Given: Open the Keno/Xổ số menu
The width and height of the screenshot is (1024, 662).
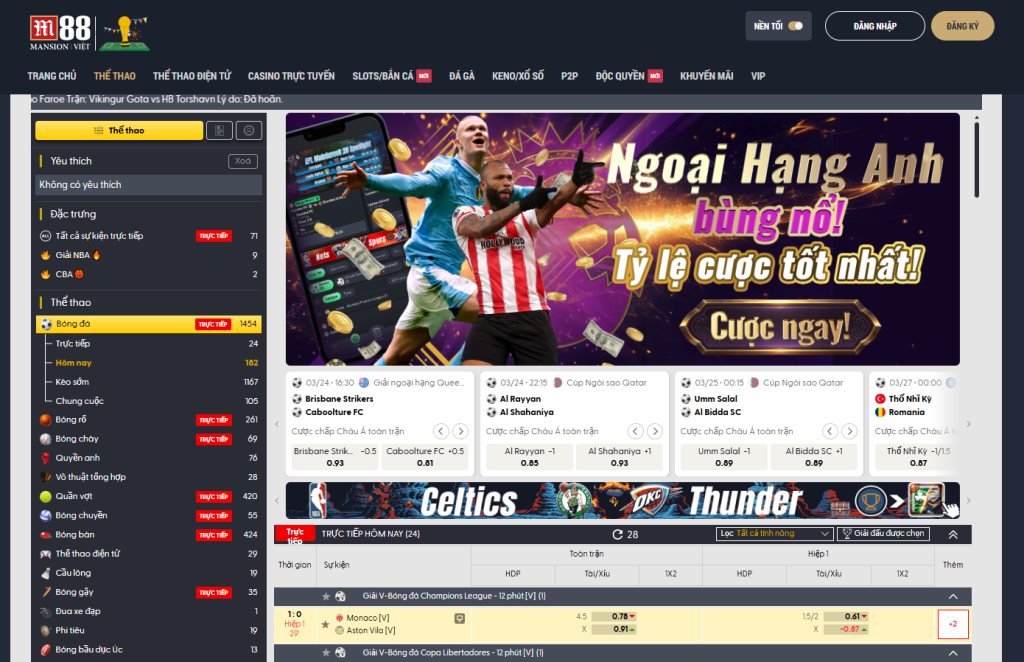Looking at the screenshot, I should [518, 76].
